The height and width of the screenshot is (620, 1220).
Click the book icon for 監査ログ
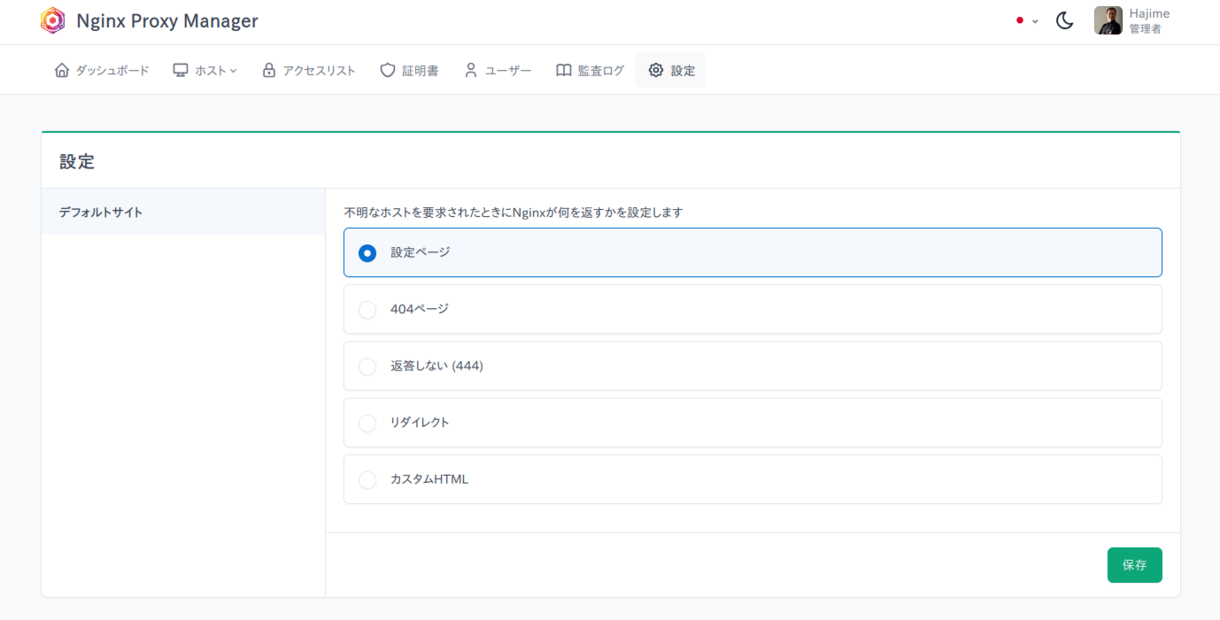click(x=564, y=71)
